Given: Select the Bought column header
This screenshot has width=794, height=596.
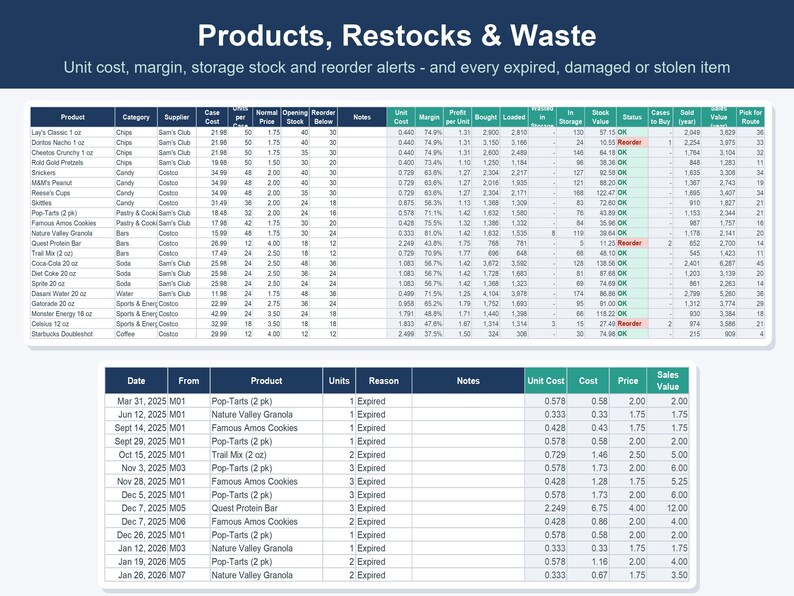Looking at the screenshot, I should (x=486, y=117).
